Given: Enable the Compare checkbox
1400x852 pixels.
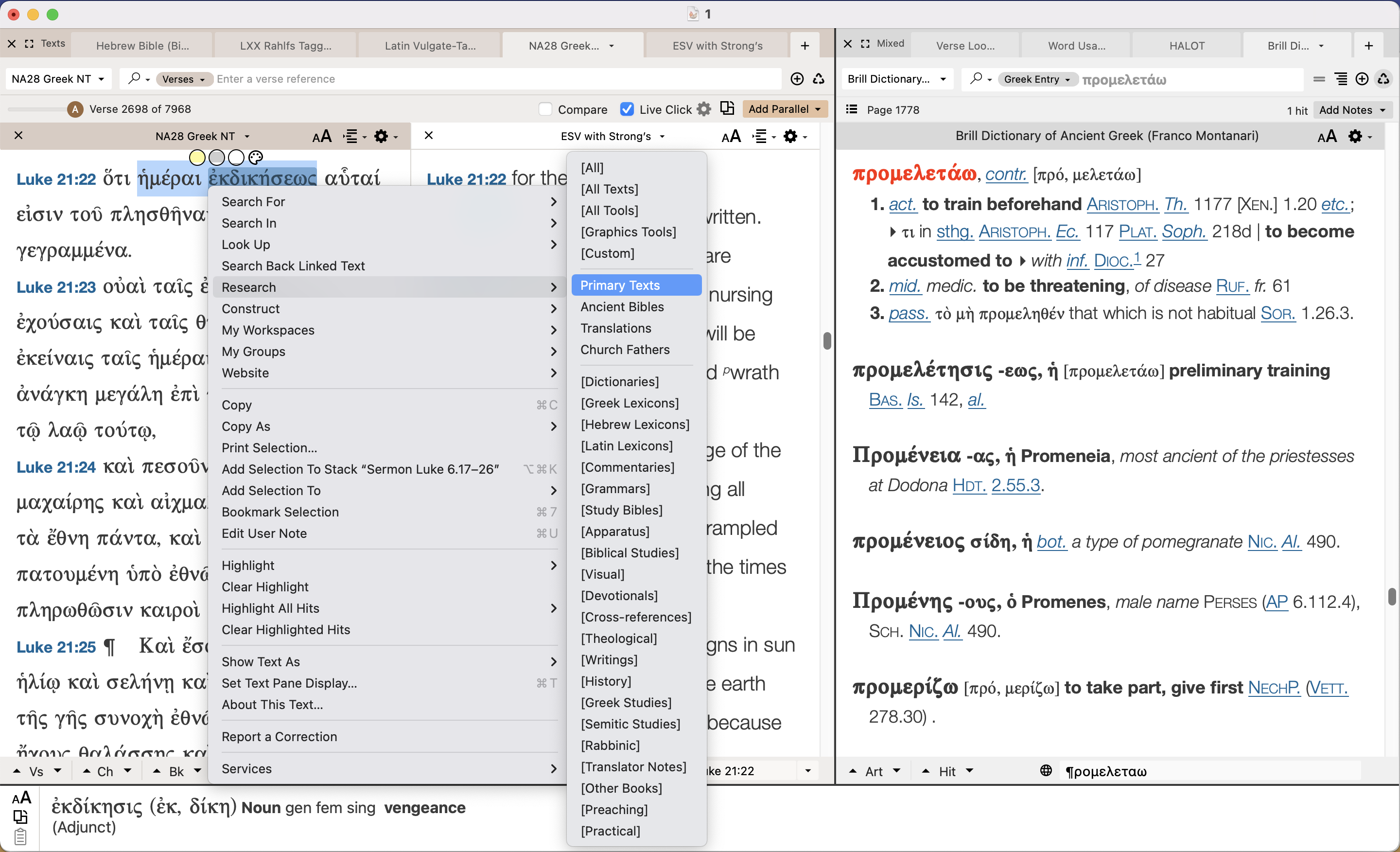Looking at the screenshot, I should pyautogui.click(x=545, y=109).
